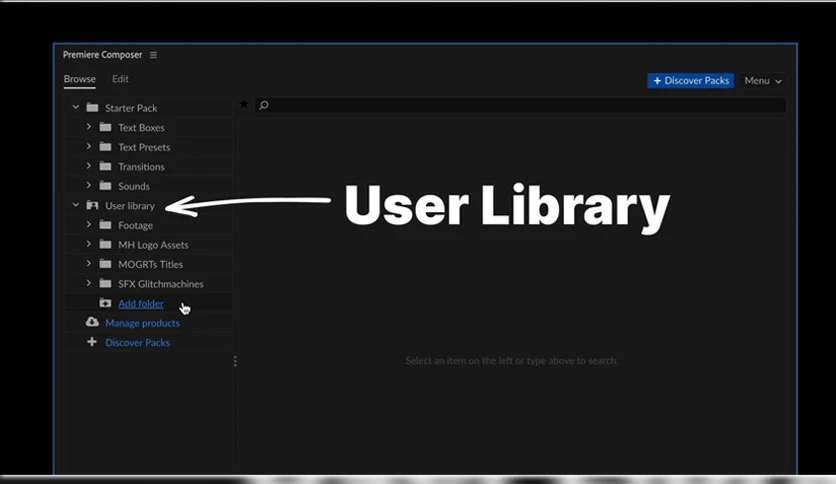Image resolution: width=836 pixels, height=484 pixels.
Task: Click the User library folder icon
Action: [92, 205]
